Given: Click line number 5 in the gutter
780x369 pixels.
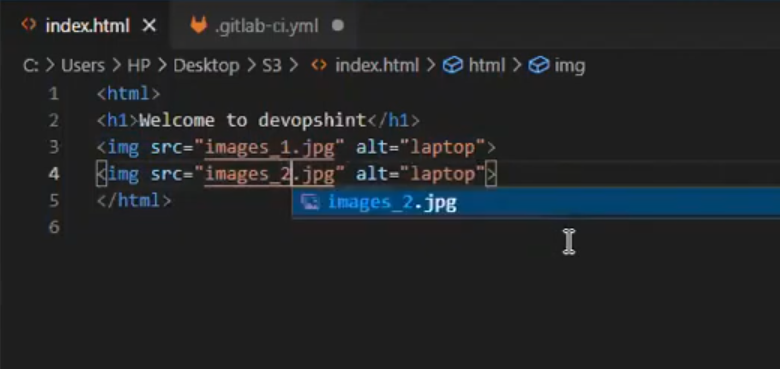Looking at the screenshot, I should coord(54,201).
